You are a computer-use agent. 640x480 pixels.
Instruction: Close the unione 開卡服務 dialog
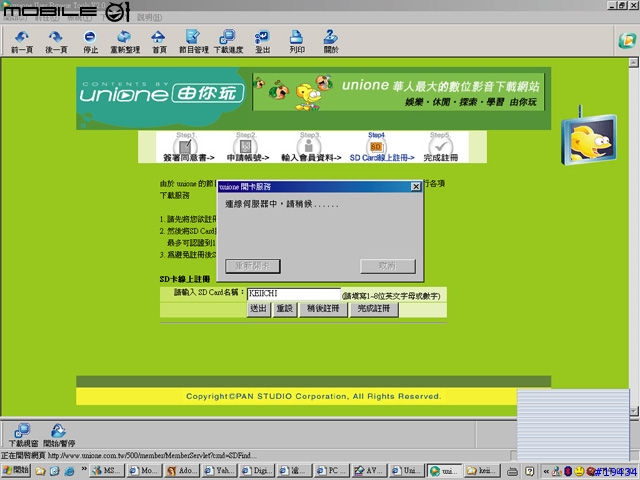[416, 187]
